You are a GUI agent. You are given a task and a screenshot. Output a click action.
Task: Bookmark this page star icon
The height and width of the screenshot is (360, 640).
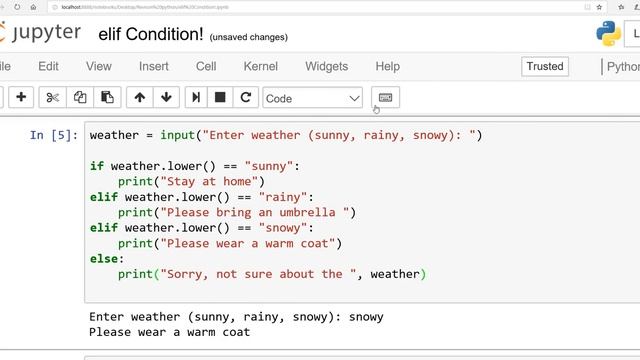pyautogui.click(x=599, y=7)
